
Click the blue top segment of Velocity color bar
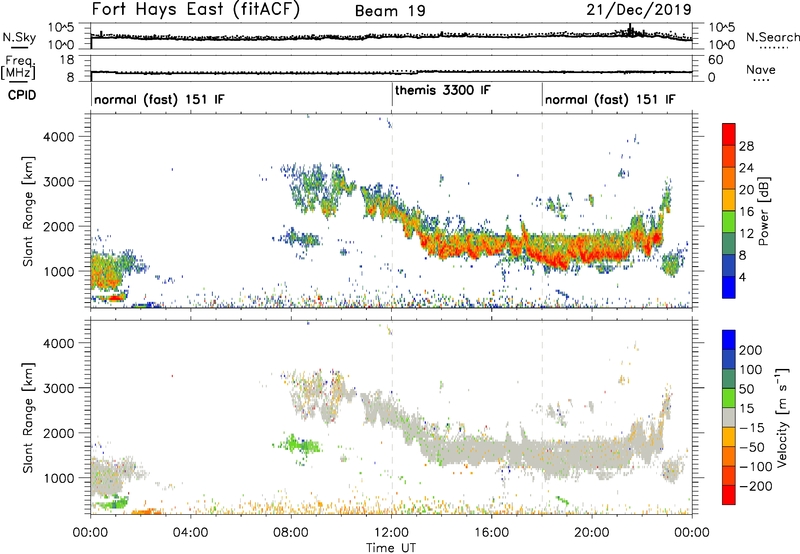pyautogui.click(x=729, y=340)
